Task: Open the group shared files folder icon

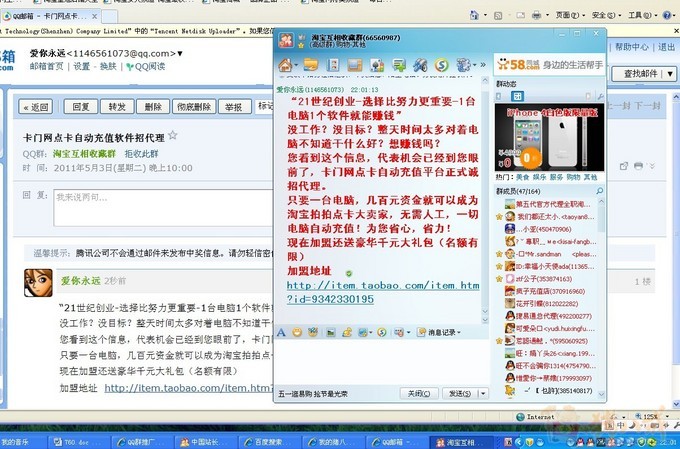Action: [311, 65]
